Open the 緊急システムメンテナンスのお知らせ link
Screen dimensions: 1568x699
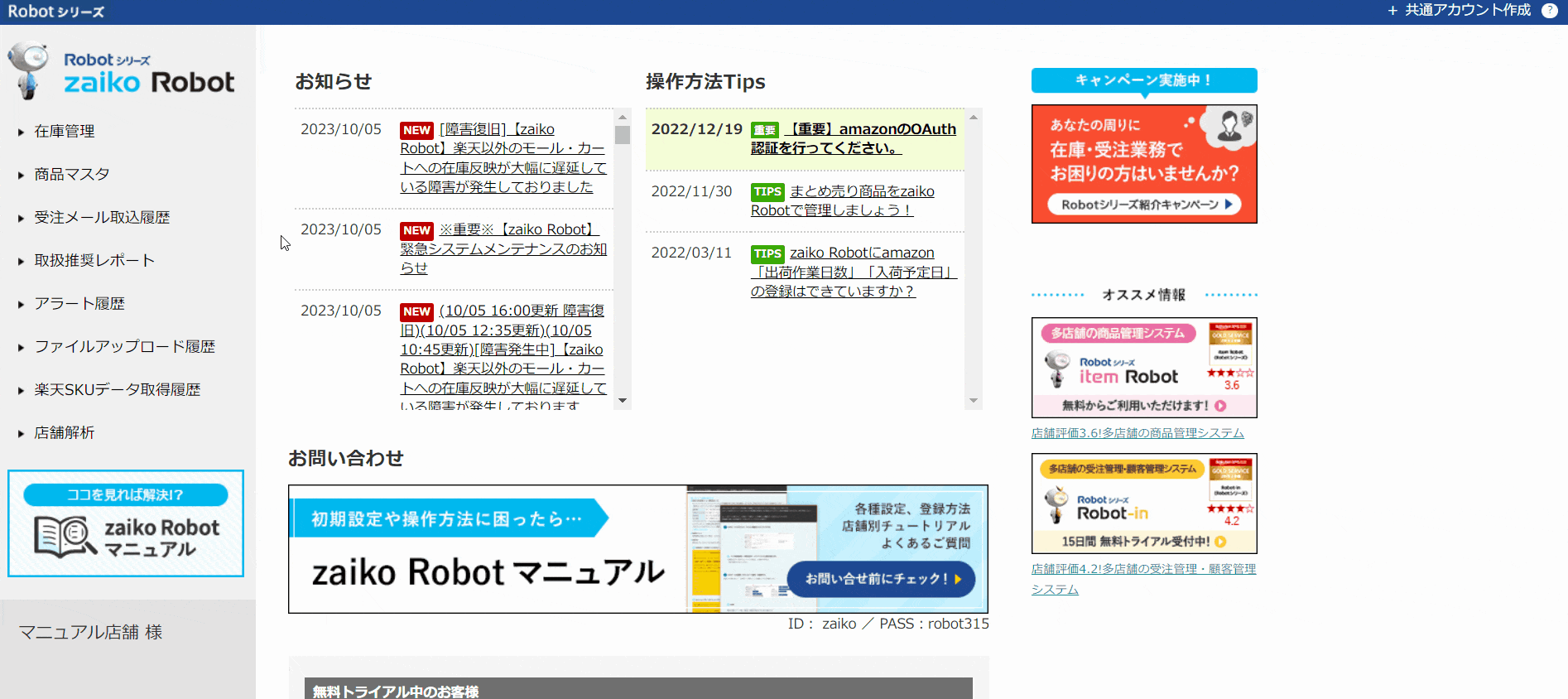503,248
